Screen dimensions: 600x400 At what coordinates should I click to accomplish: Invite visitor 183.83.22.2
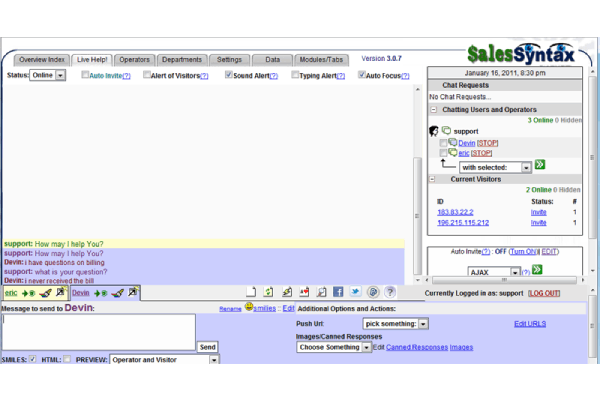click(538, 212)
